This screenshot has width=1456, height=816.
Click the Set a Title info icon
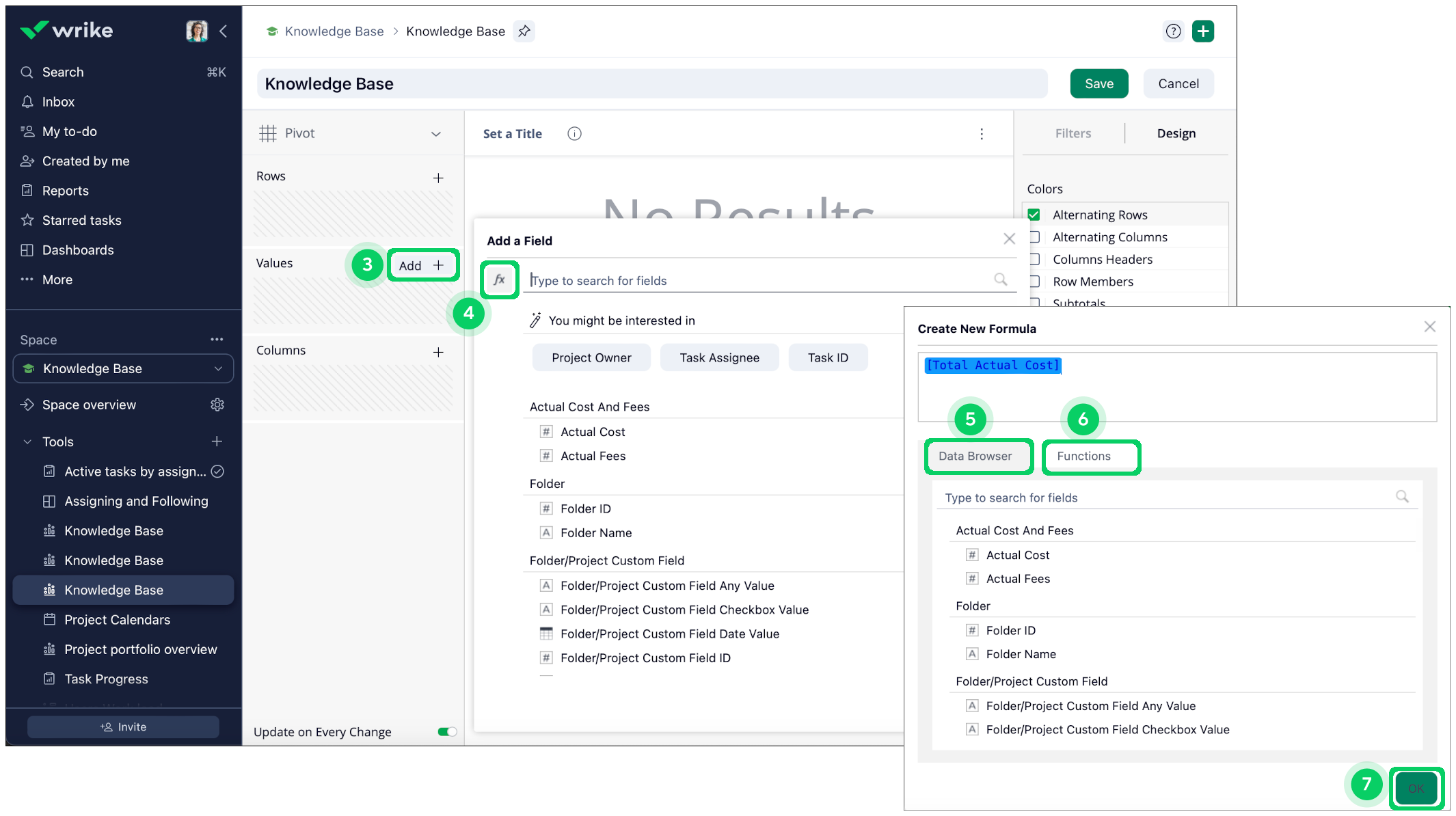[x=574, y=134]
